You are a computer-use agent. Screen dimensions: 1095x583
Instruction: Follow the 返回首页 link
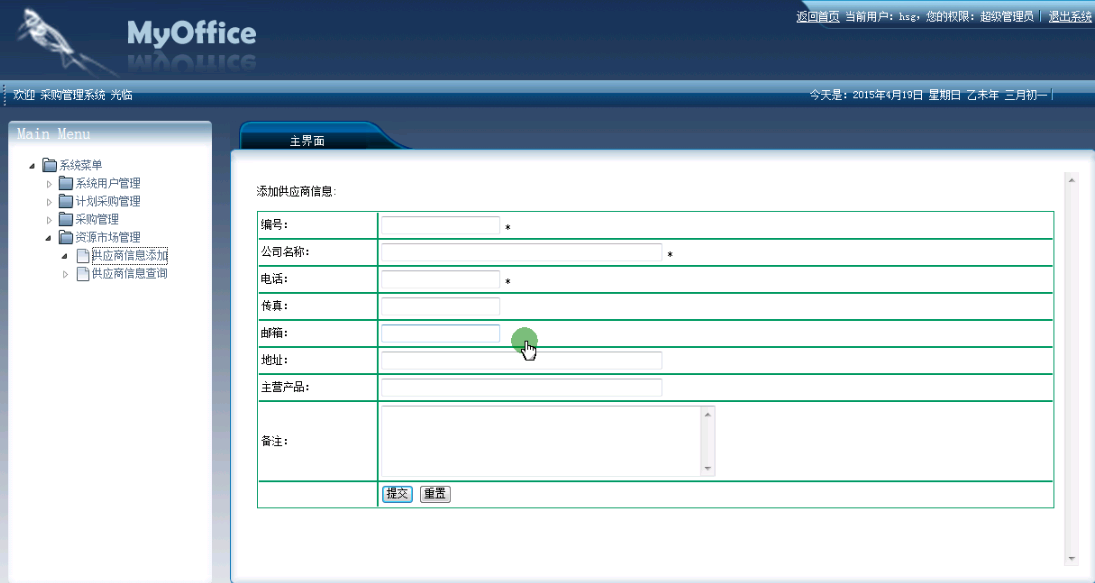817,17
